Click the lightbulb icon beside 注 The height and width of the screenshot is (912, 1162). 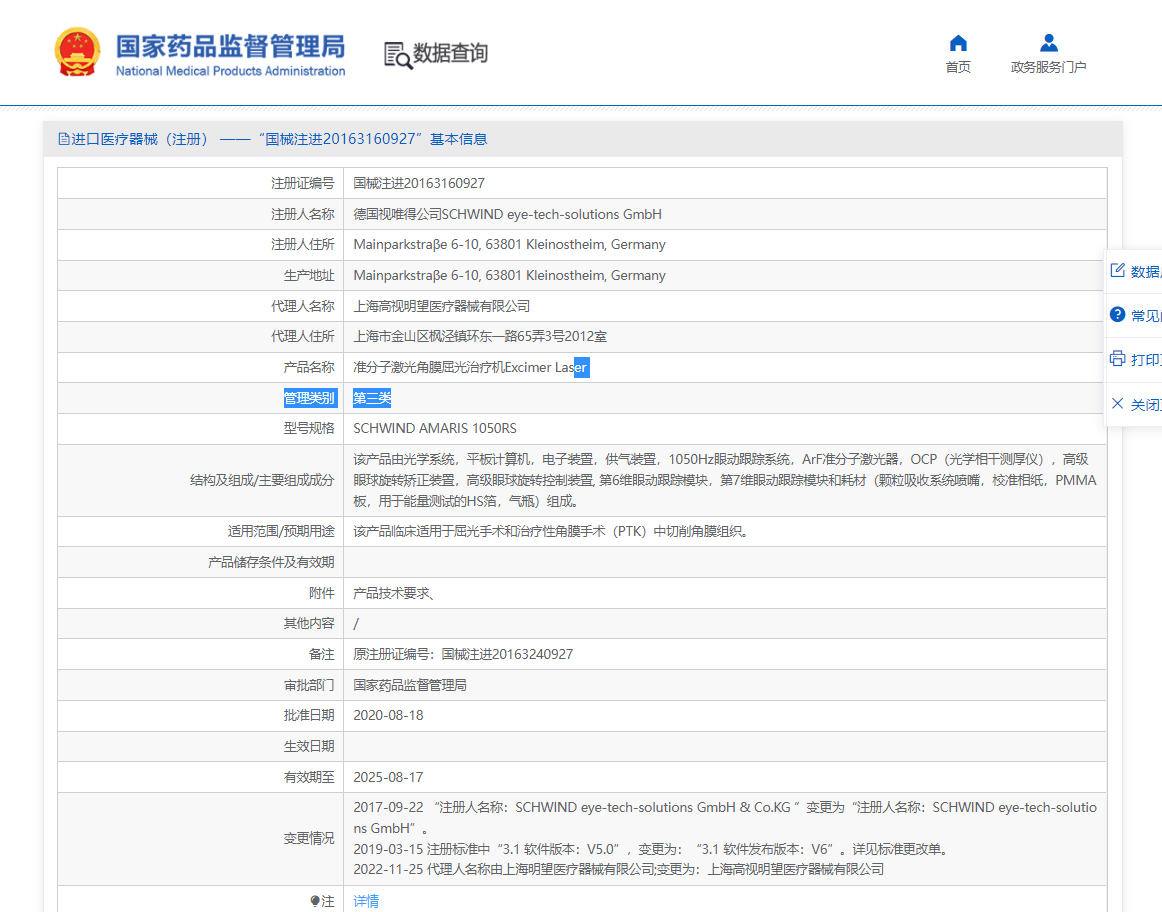[x=315, y=901]
